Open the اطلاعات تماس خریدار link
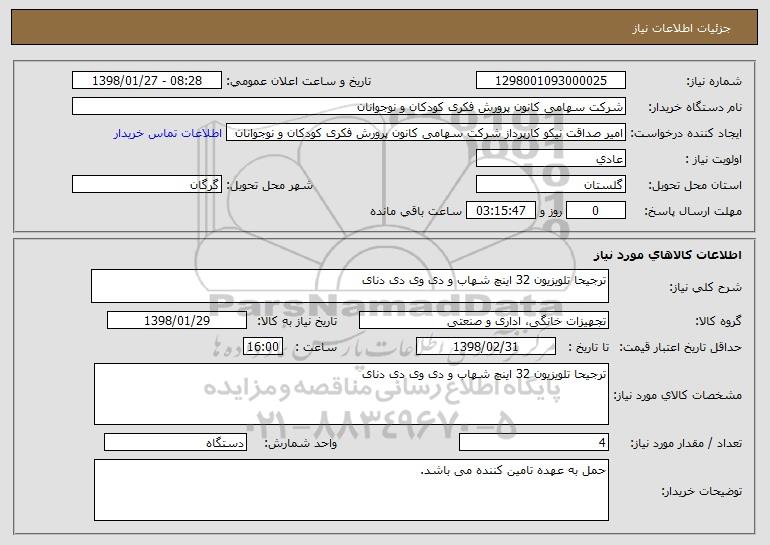 click(167, 133)
